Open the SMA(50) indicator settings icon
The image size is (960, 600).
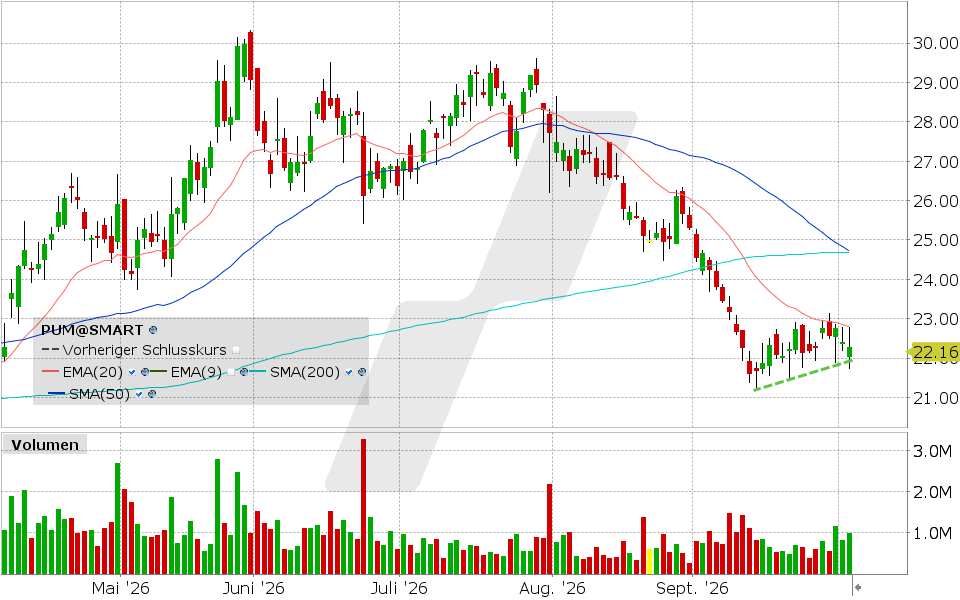(x=152, y=394)
